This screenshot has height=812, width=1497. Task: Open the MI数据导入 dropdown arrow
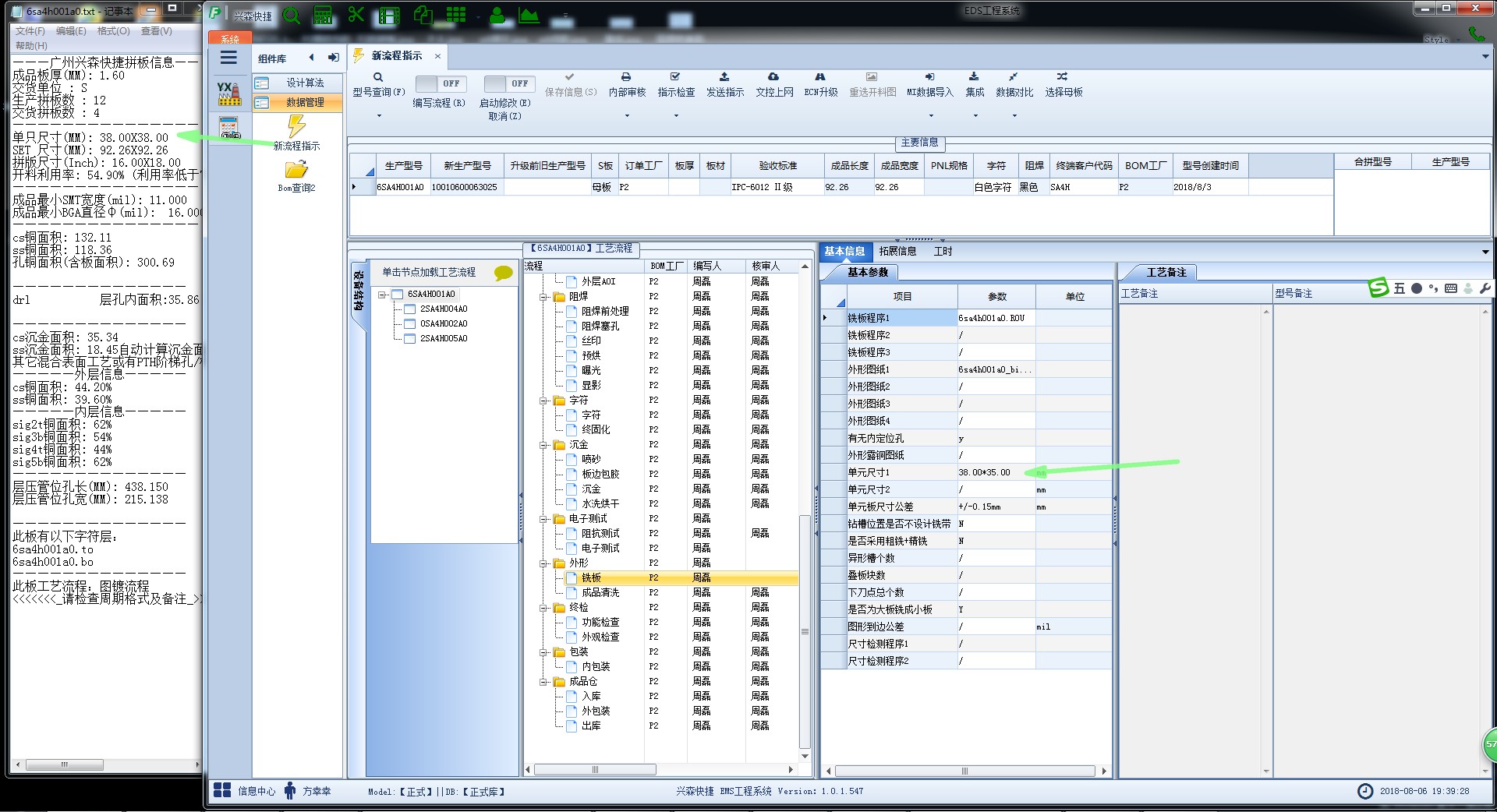[930, 116]
